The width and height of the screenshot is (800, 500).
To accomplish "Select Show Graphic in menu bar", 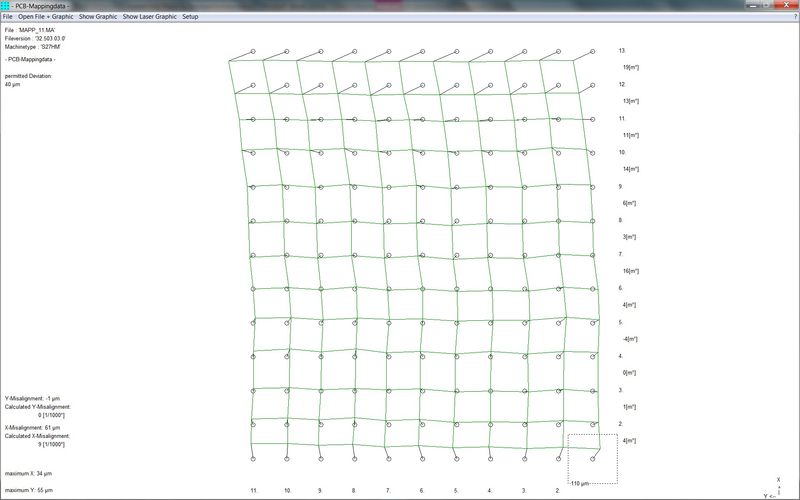I will tap(98, 17).
